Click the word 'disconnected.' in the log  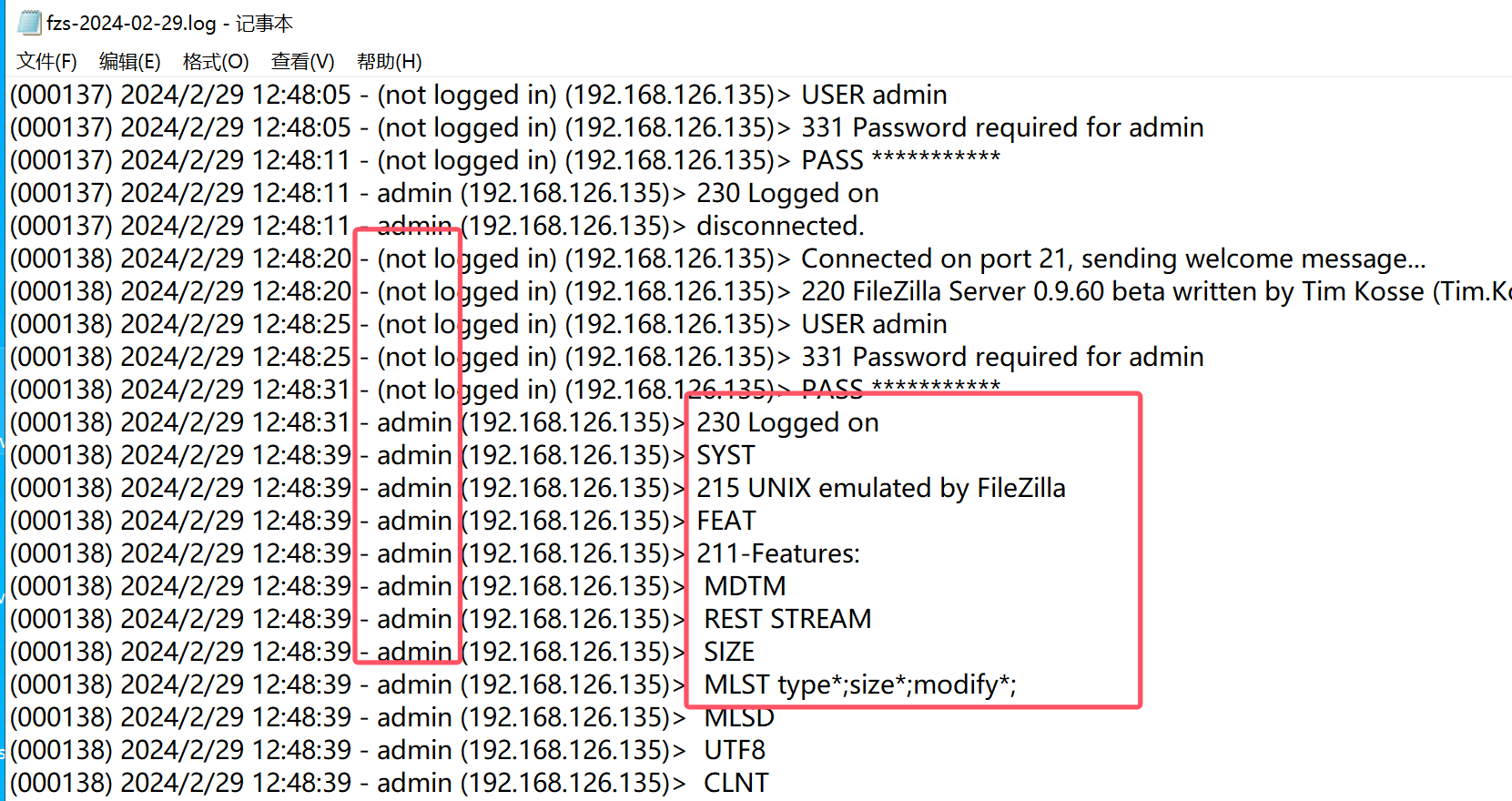point(780,226)
